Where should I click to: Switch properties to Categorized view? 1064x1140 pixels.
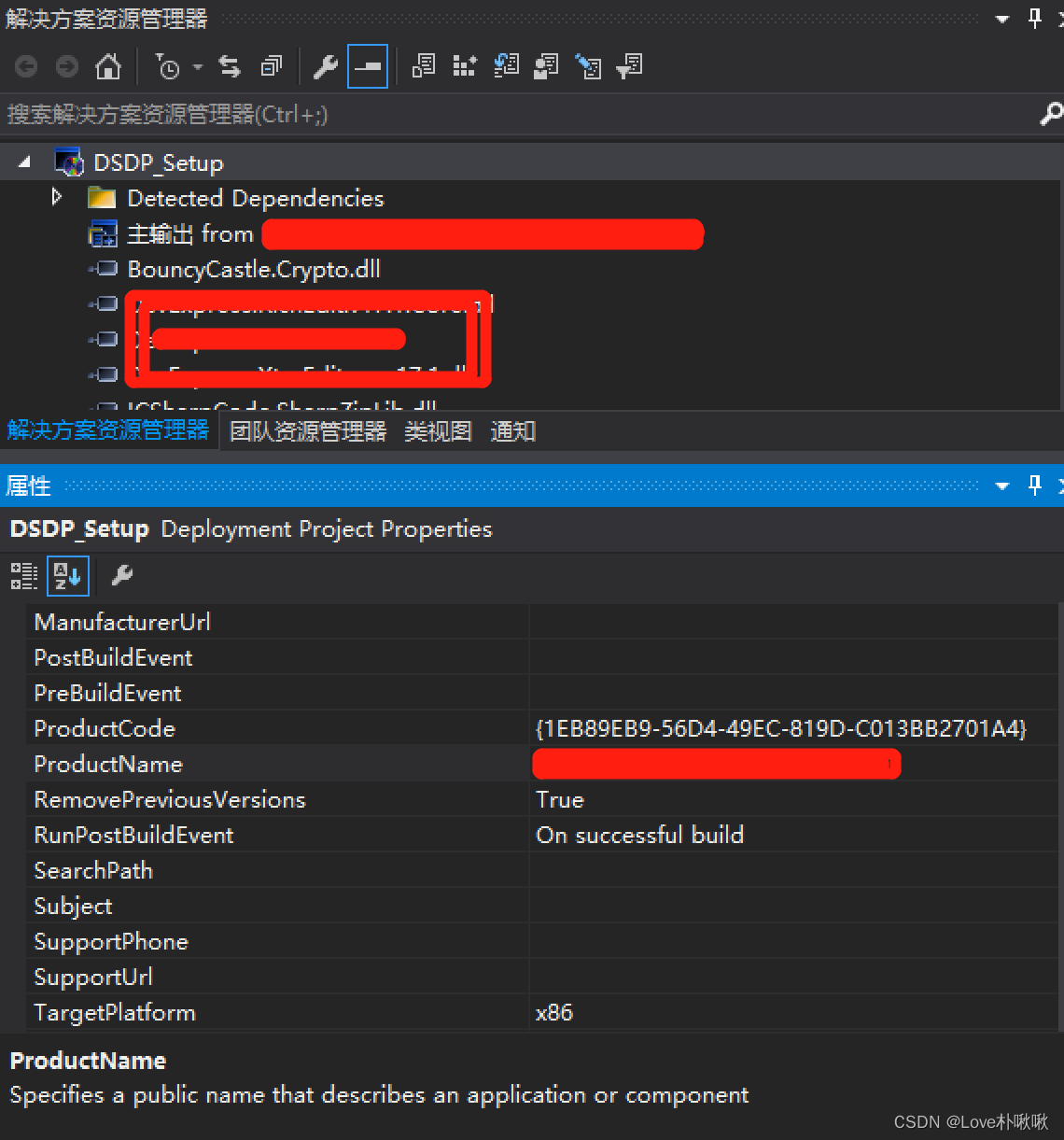[24, 576]
